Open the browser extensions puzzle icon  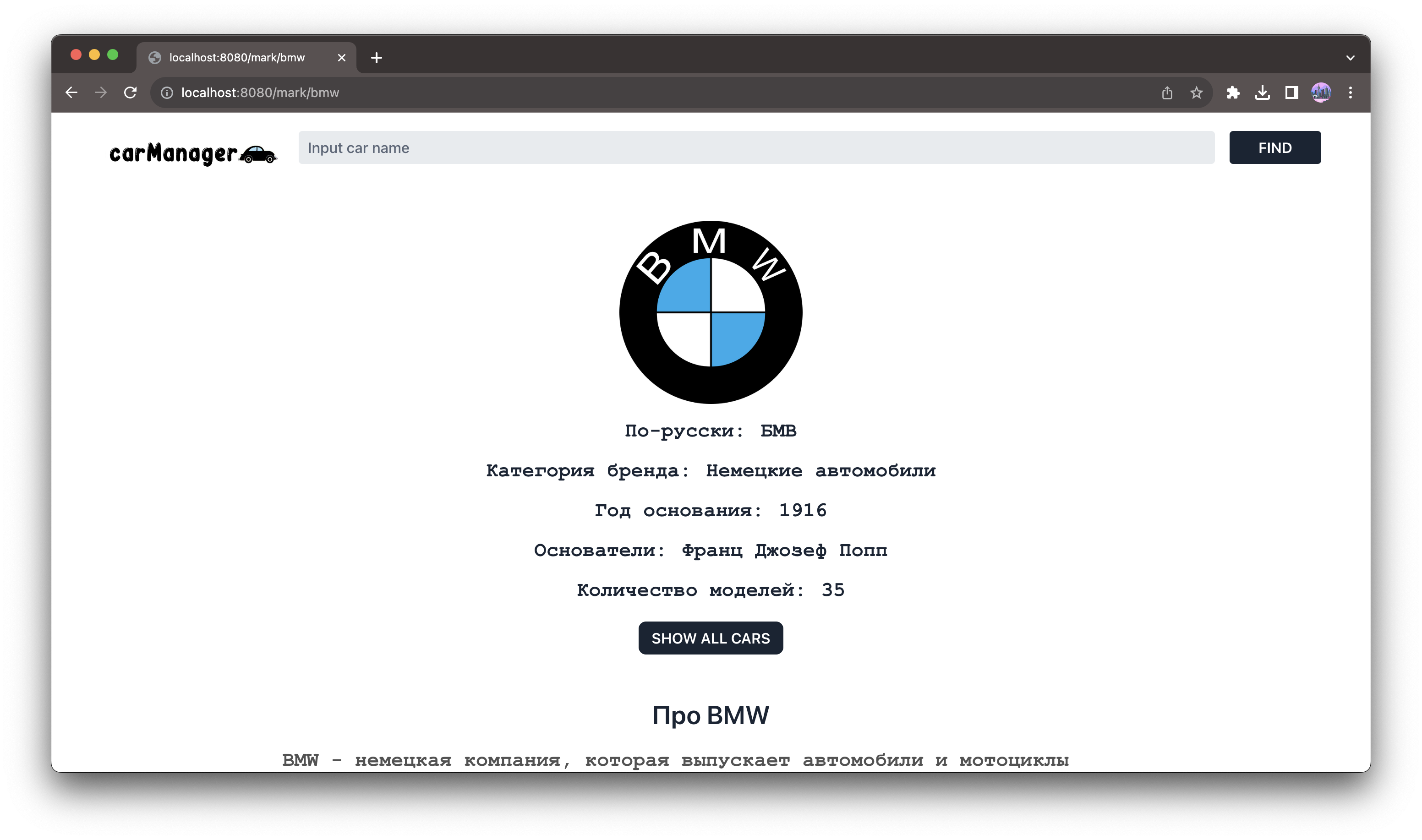[1234, 92]
